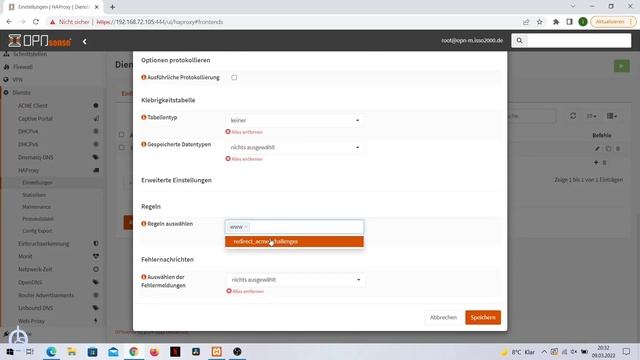Click the clone icon in Befehle column

(608, 149)
